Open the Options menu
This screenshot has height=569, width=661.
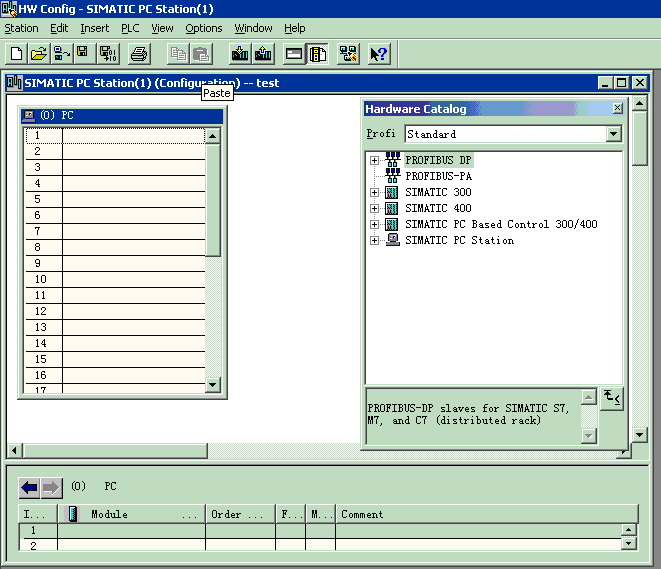click(204, 28)
